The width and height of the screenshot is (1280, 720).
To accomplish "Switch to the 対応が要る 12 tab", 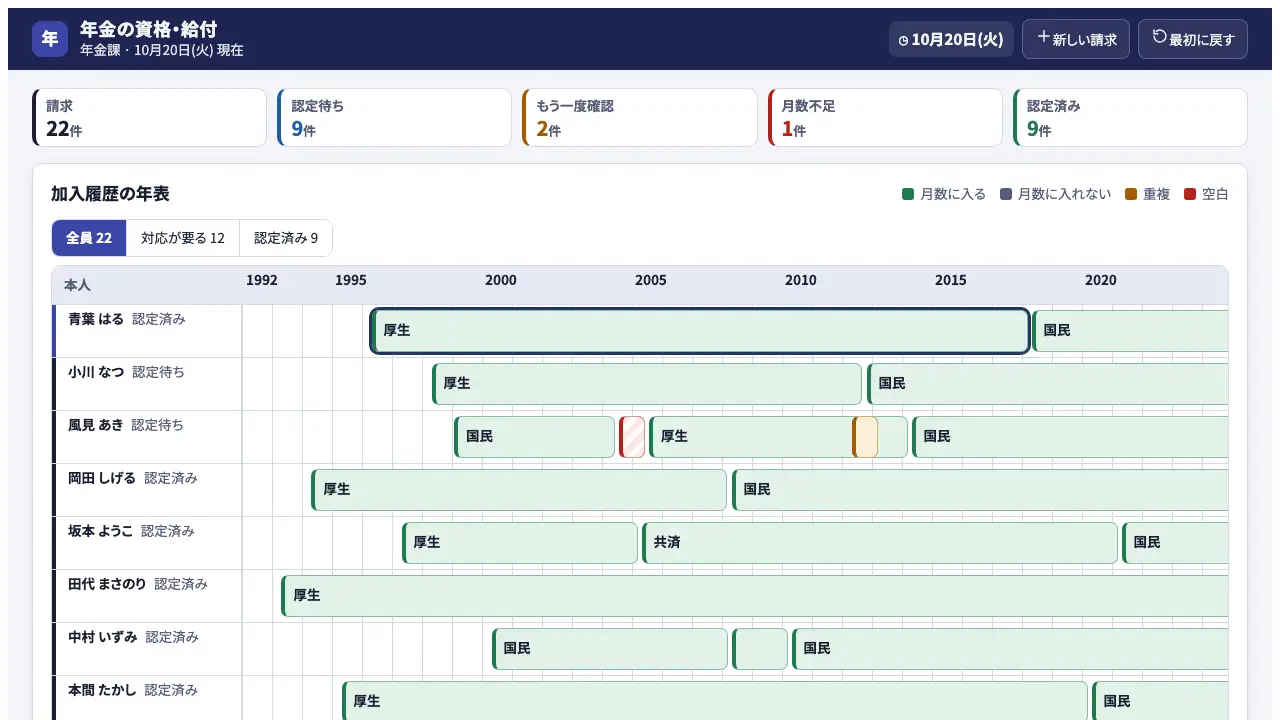I will click(x=183, y=238).
